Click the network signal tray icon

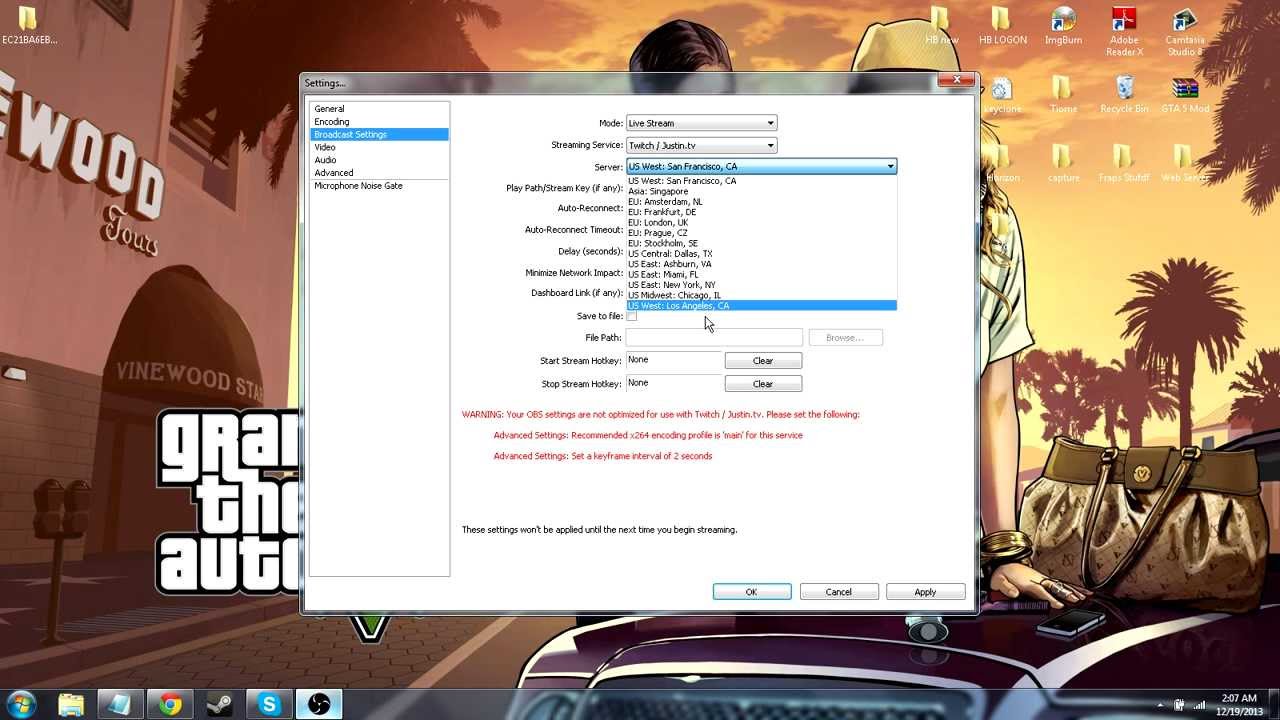pos(1199,705)
